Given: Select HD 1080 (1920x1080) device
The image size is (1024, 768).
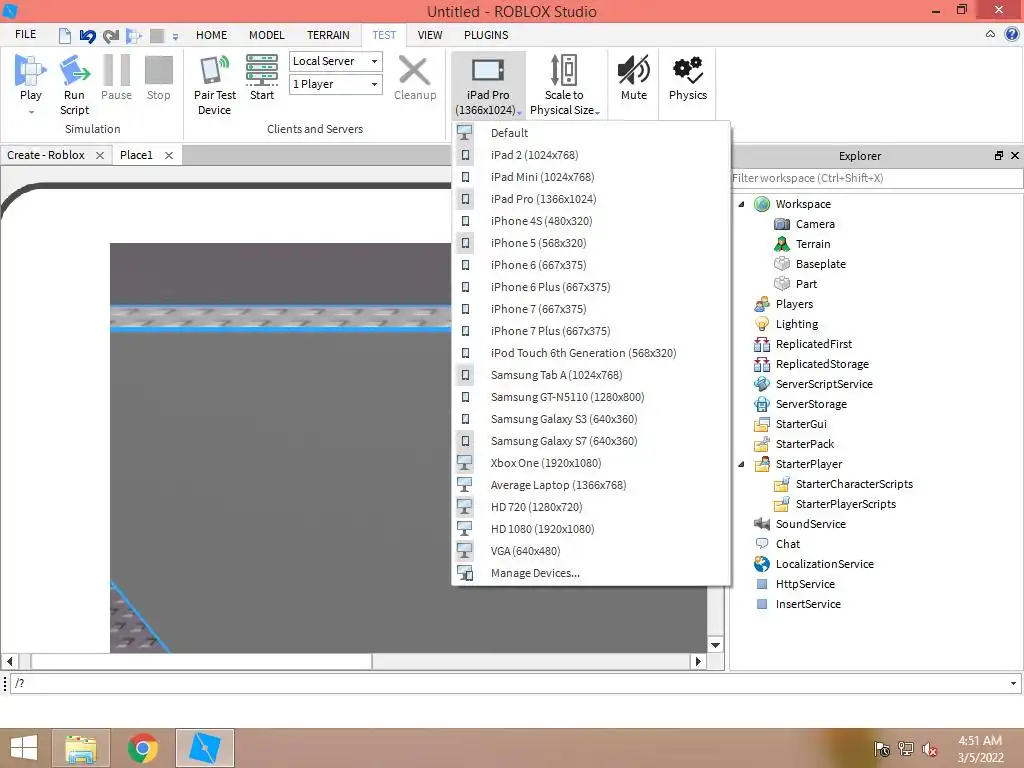Looking at the screenshot, I should point(590,529).
